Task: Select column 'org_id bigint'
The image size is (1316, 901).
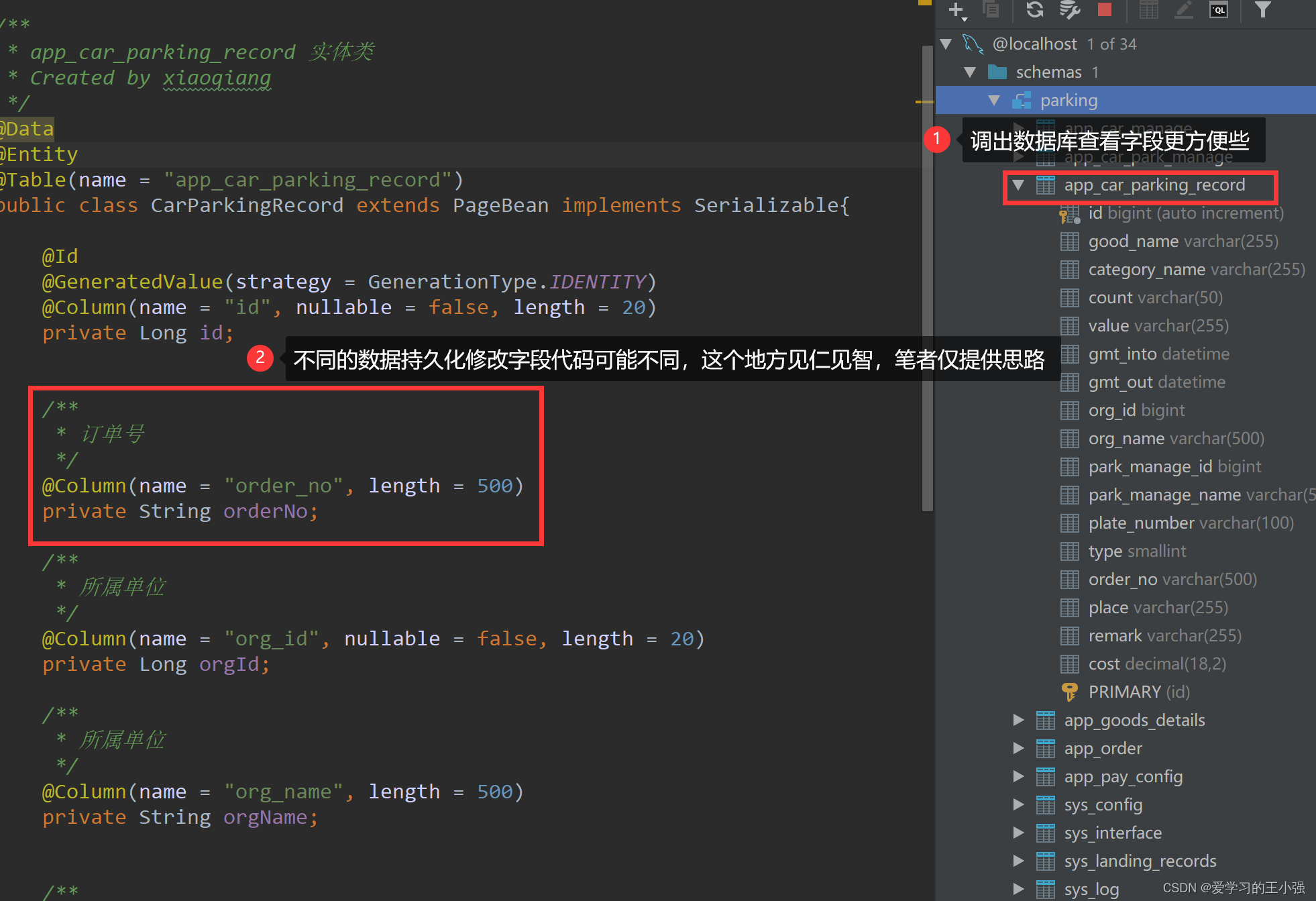Action: click(x=1126, y=411)
